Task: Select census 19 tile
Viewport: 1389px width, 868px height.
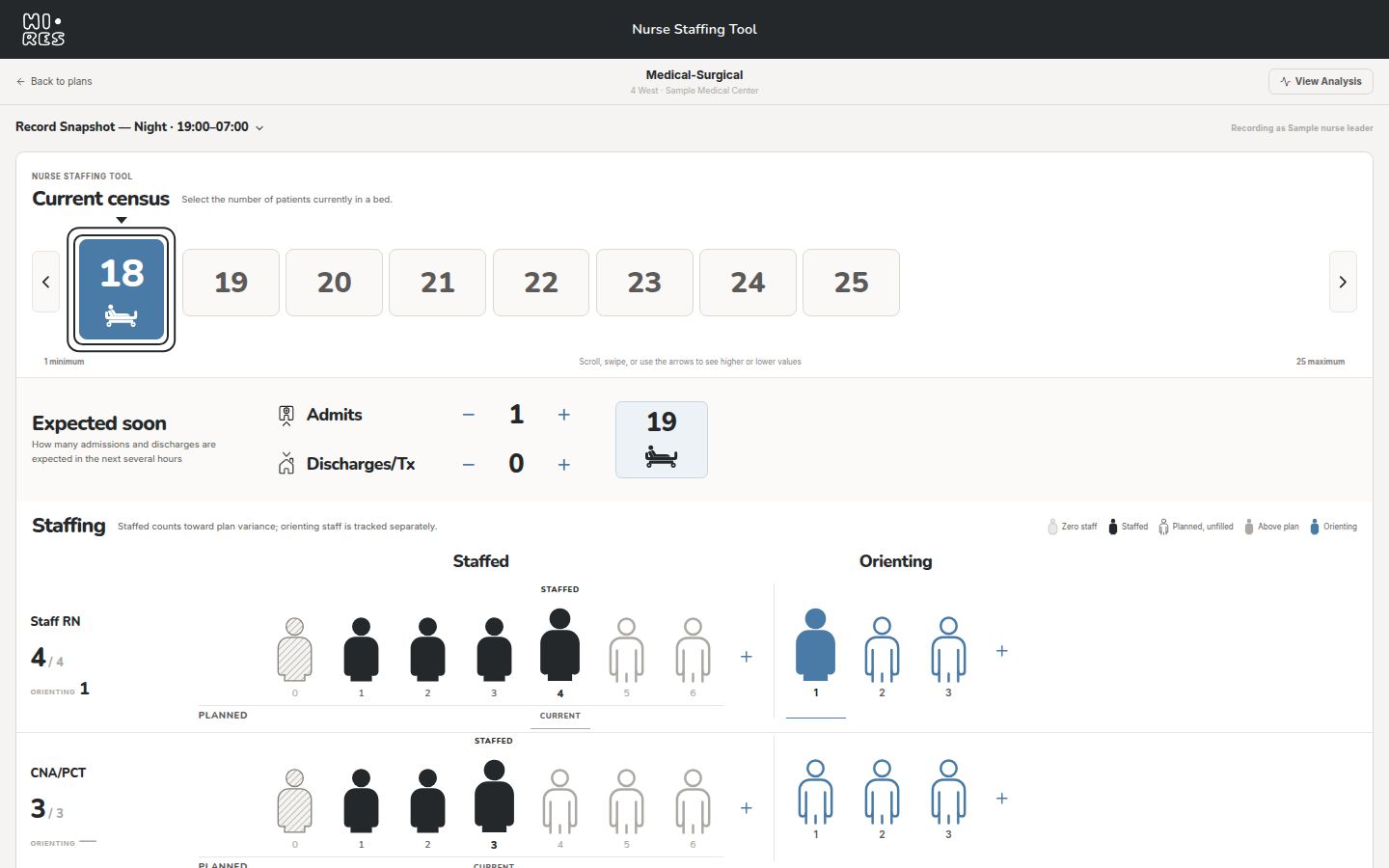Action: click(x=231, y=283)
